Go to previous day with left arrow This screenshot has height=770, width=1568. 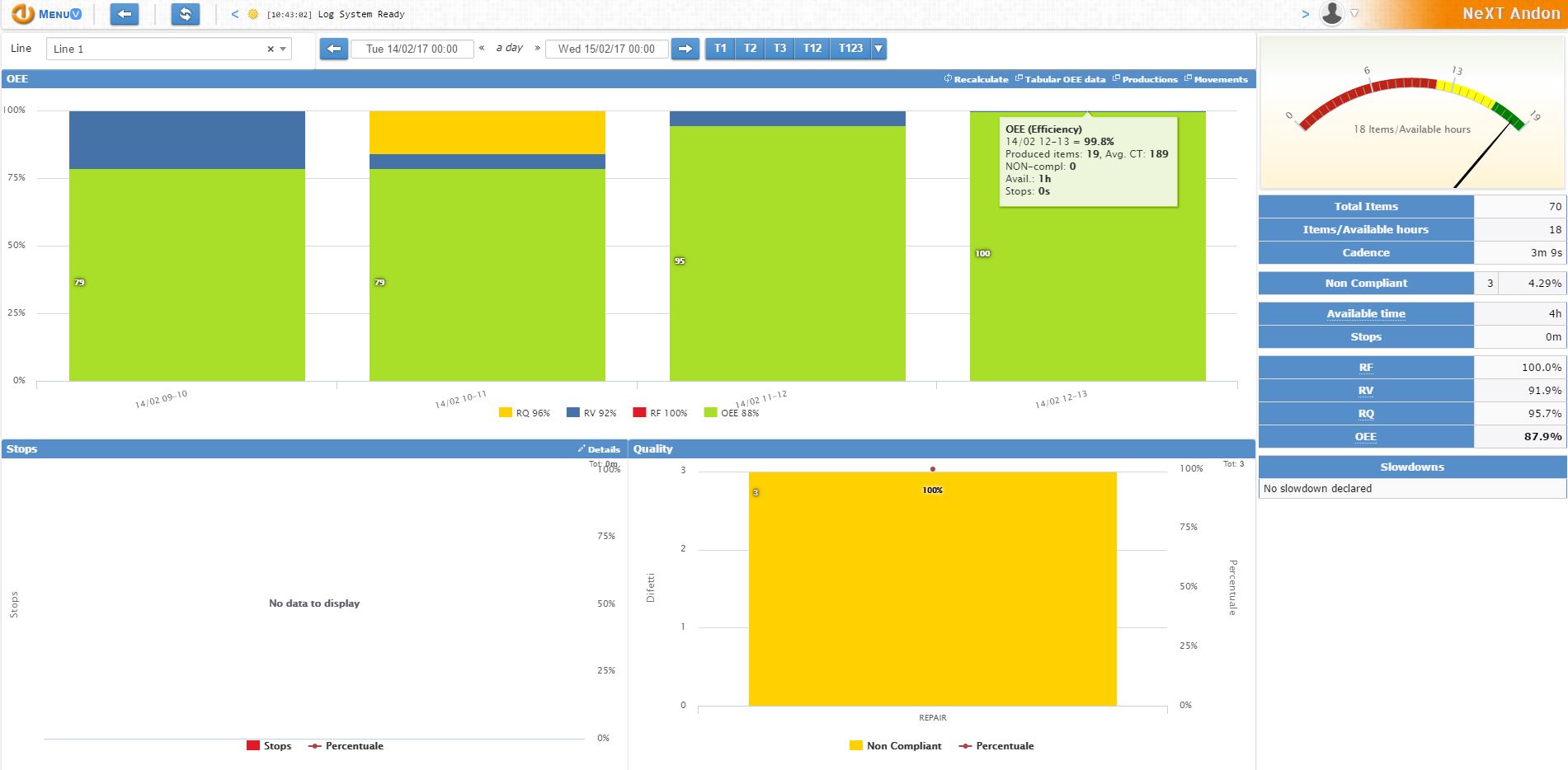[333, 49]
